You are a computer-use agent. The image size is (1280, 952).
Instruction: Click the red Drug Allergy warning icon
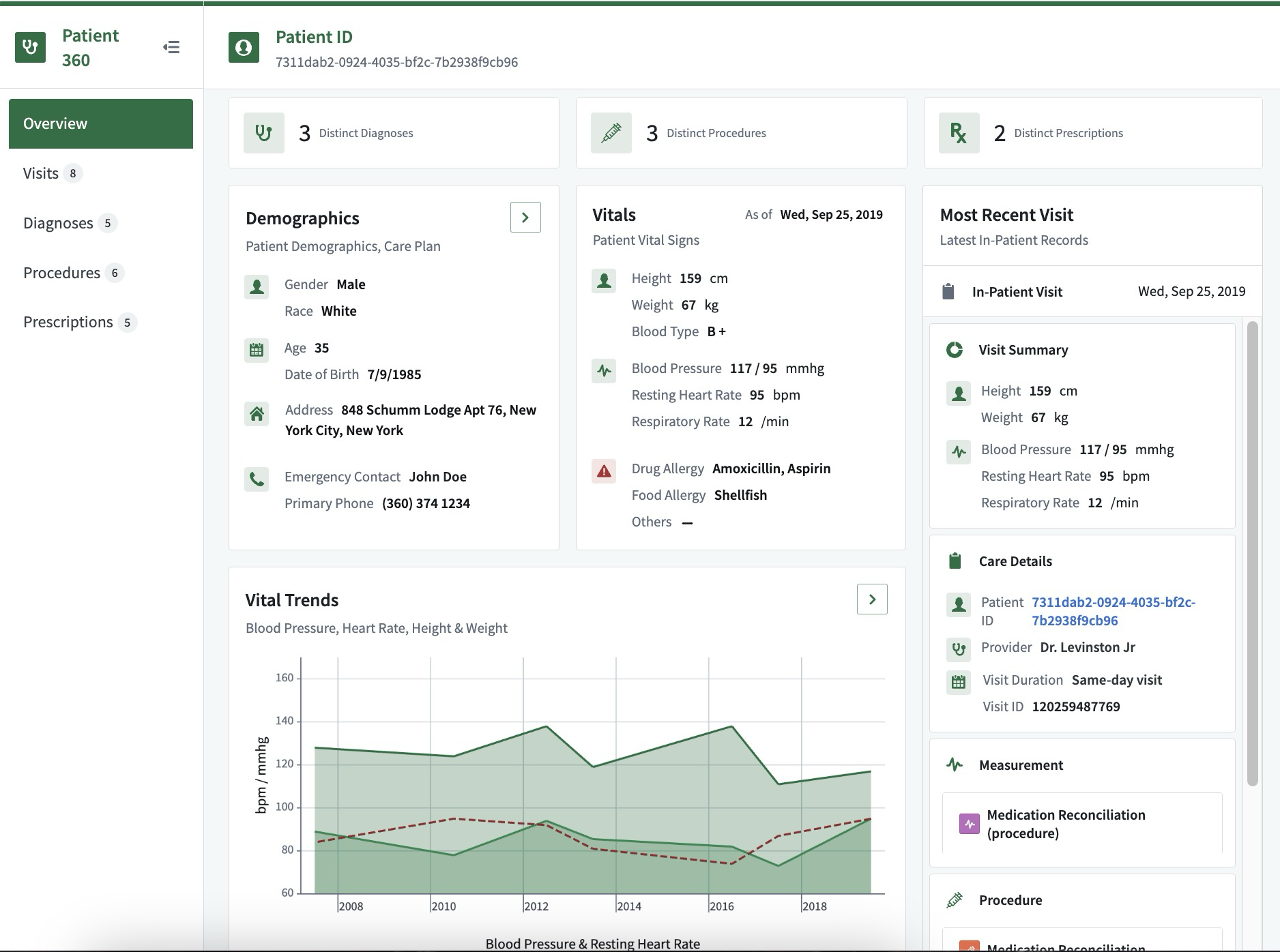604,471
